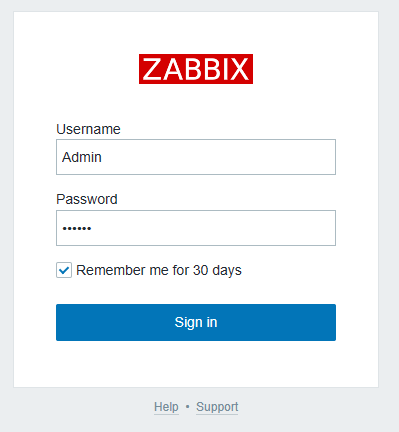Image resolution: width=399 pixels, height=432 pixels.
Task: Uncheck the Remember me checkbox
Action: click(x=64, y=270)
